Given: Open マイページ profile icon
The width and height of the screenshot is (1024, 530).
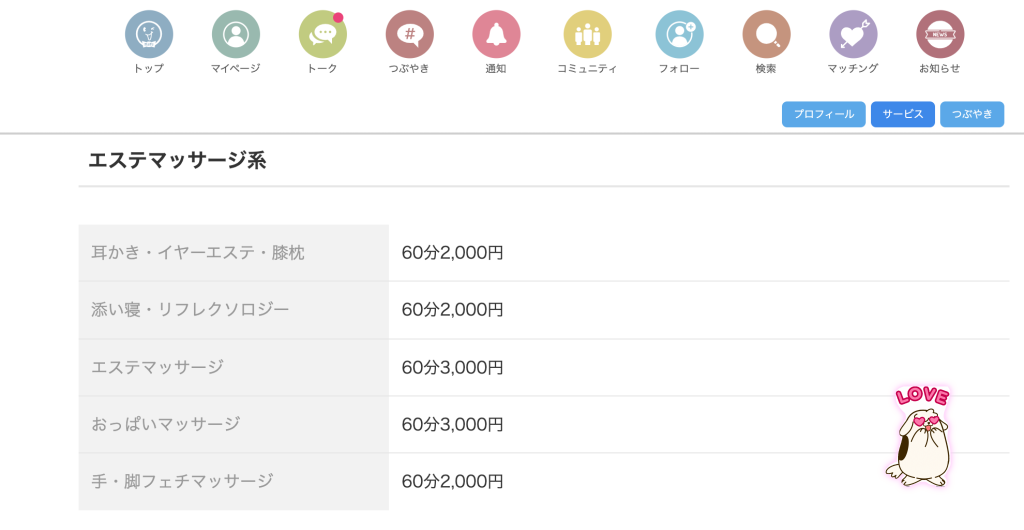Looking at the screenshot, I should [x=235, y=35].
